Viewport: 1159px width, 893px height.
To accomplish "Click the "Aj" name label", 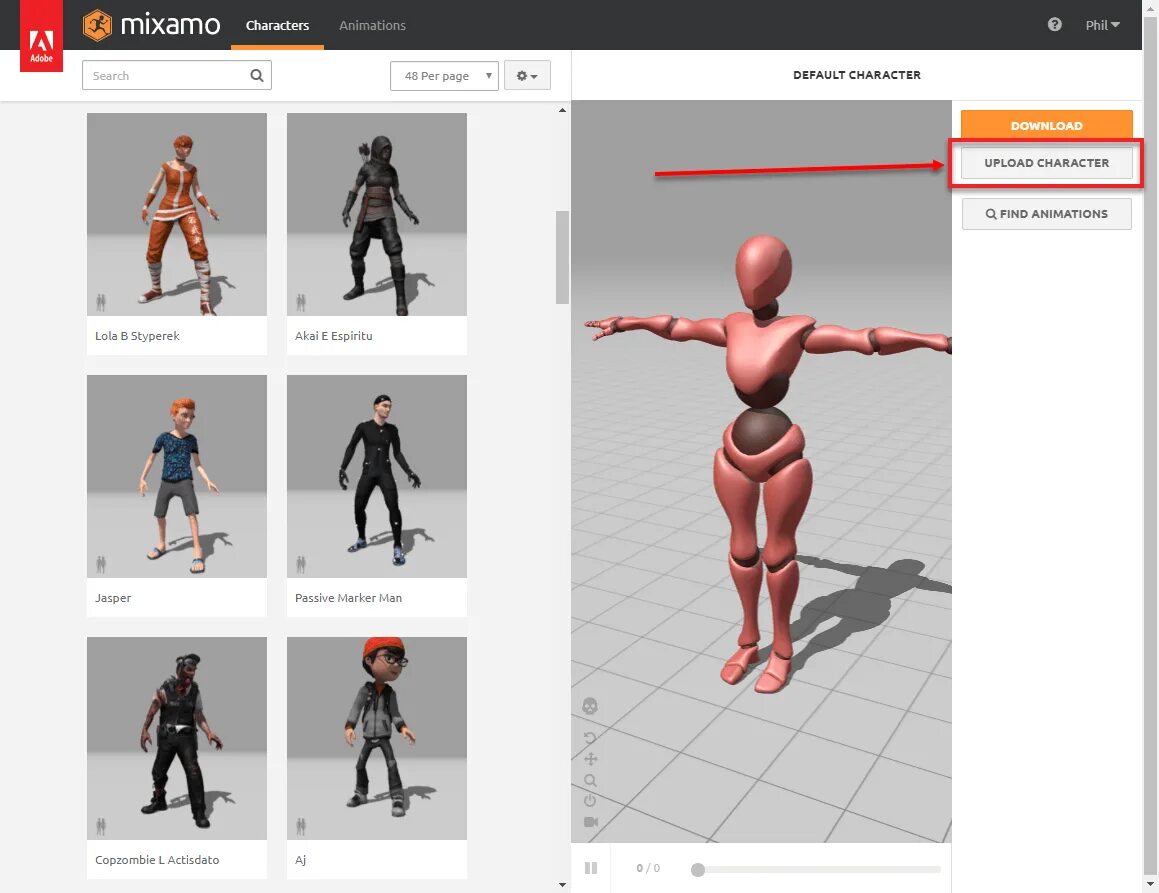I will pos(300,860).
